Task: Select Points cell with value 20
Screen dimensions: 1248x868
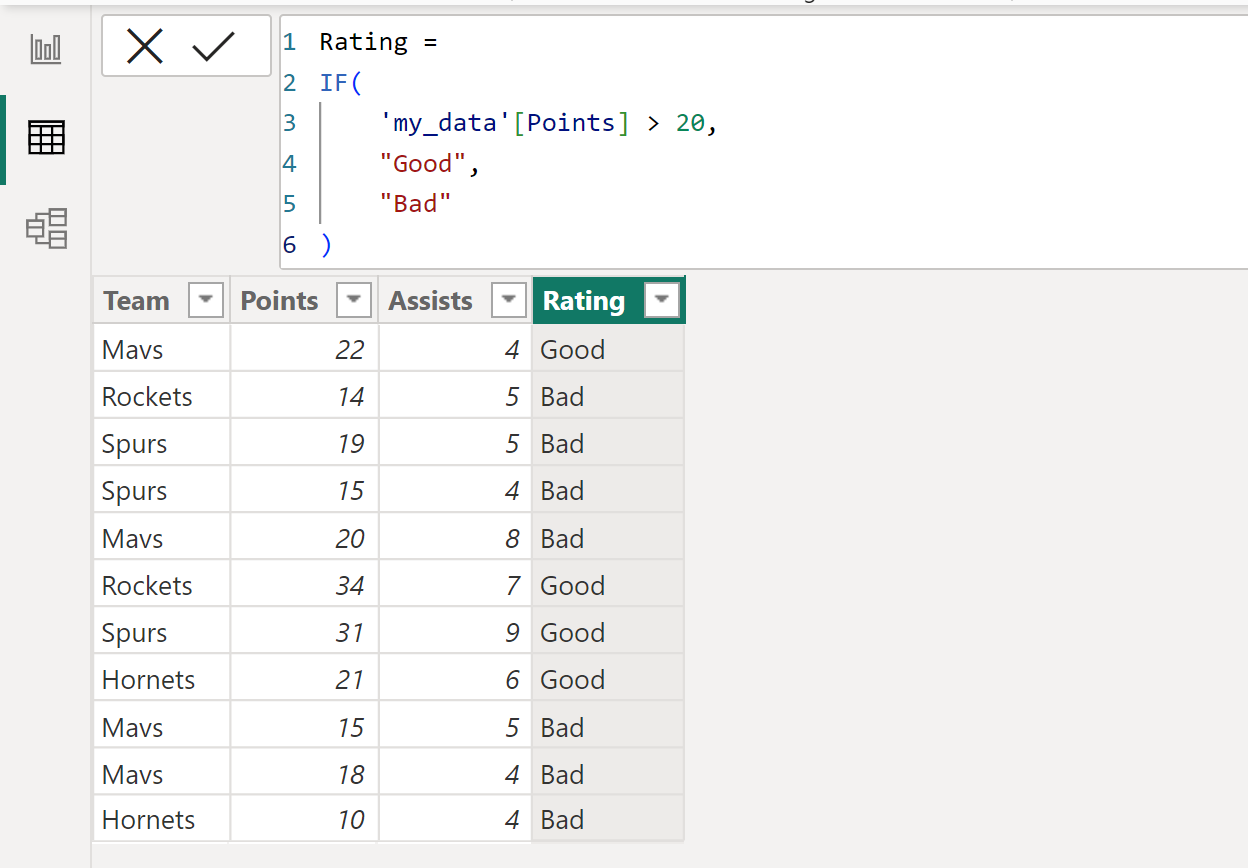Action: point(304,538)
